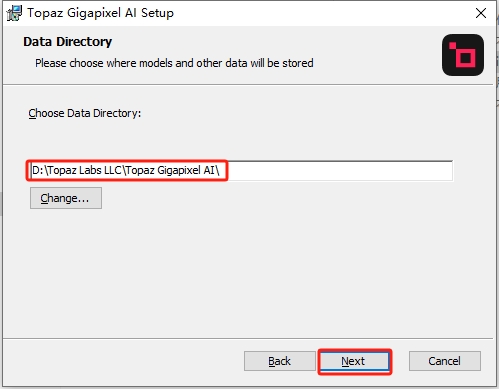Click the small pink square in the logo

tap(452, 46)
